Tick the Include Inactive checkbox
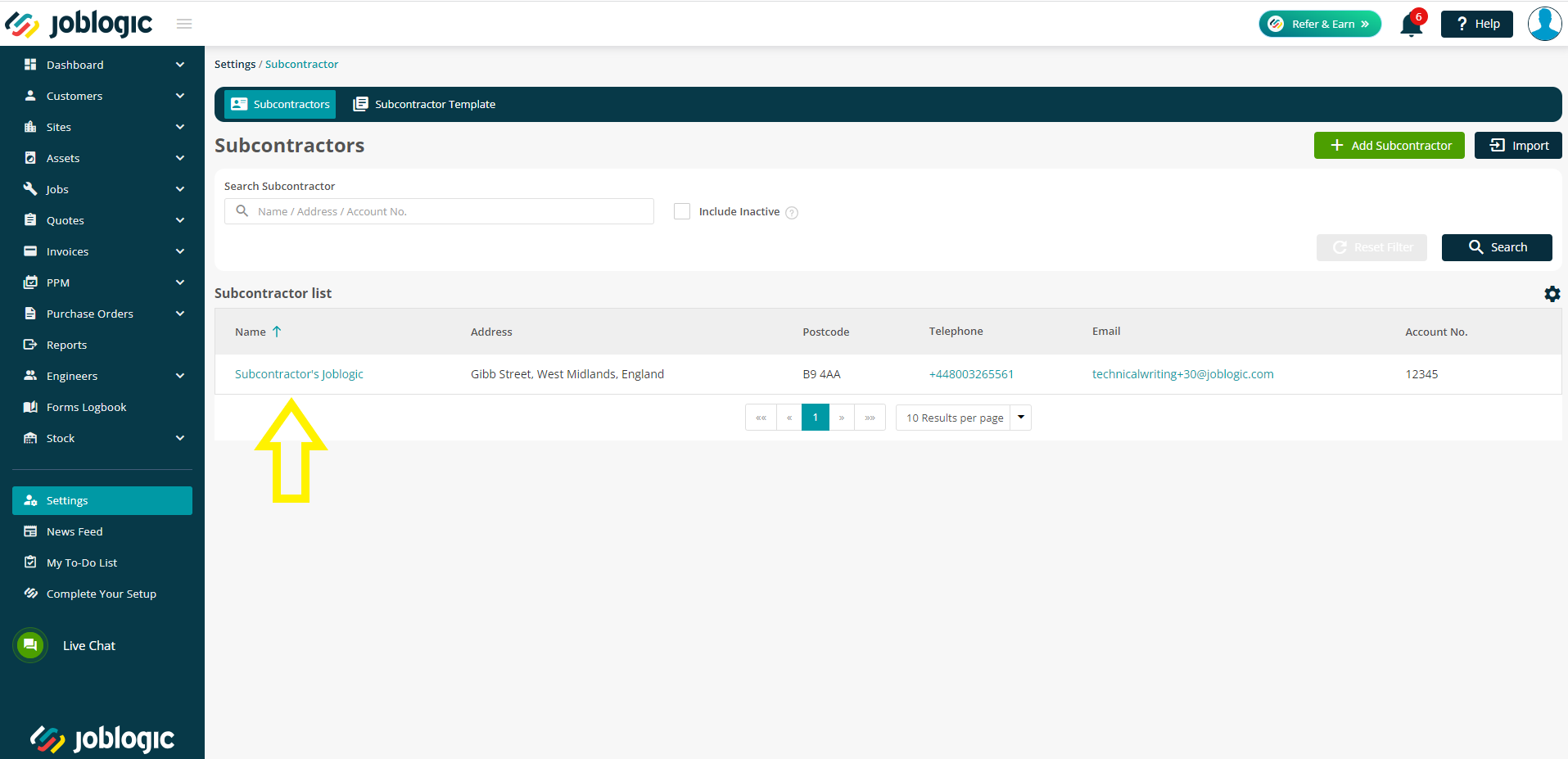 tap(682, 211)
